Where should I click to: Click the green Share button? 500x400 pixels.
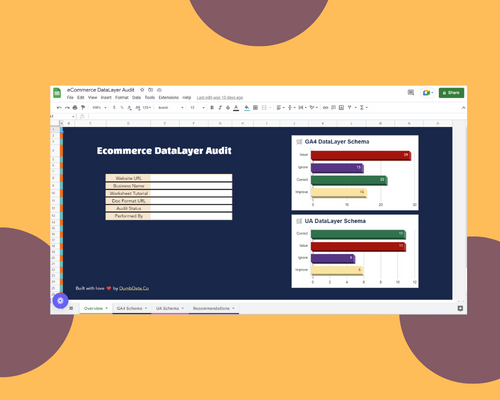pos(451,93)
